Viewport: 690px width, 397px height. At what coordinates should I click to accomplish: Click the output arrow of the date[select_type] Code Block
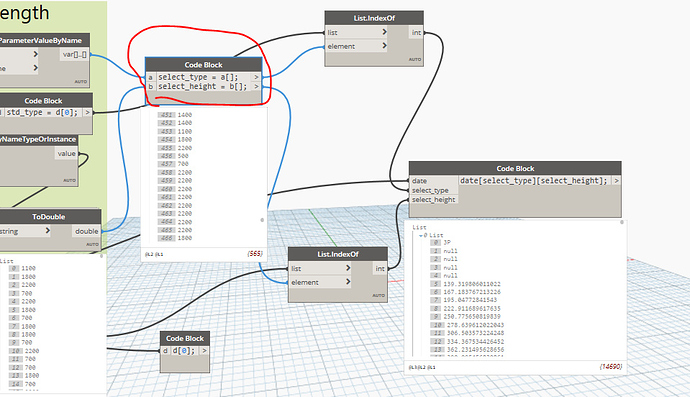617,180
